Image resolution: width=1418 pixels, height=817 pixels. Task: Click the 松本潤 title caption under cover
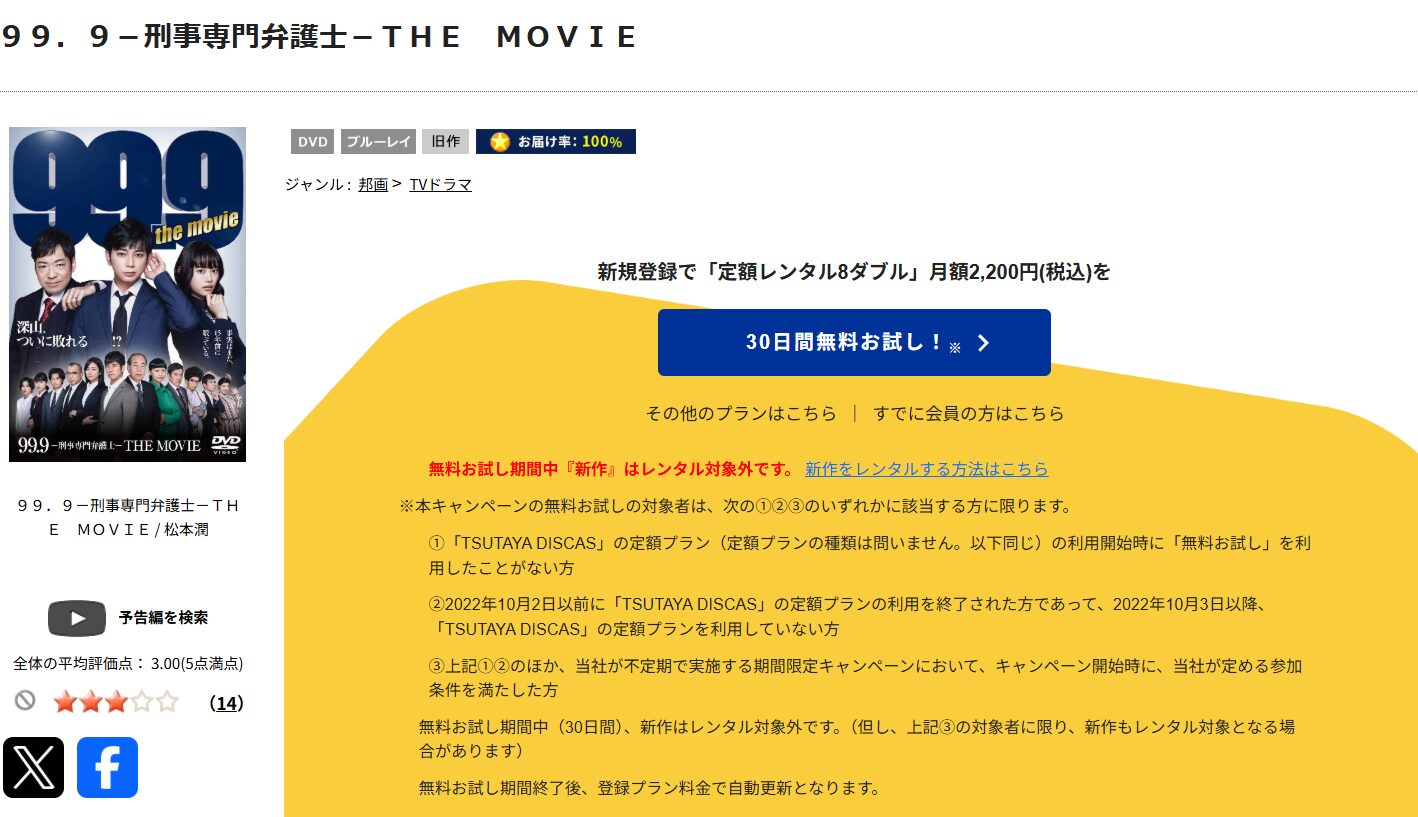point(128,517)
